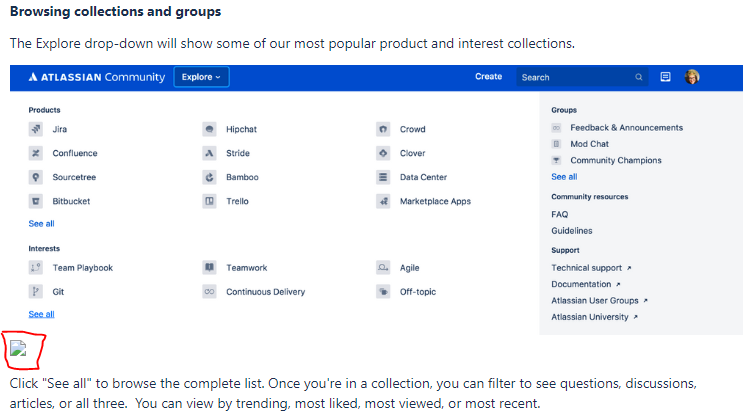The height and width of the screenshot is (417, 749).
Task: Open the Documentation external link
Action: pyautogui.click(x=586, y=284)
